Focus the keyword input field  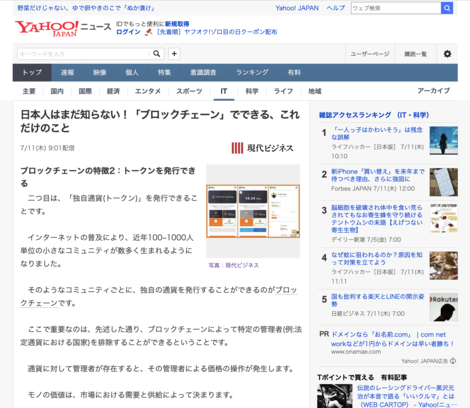pos(83,54)
